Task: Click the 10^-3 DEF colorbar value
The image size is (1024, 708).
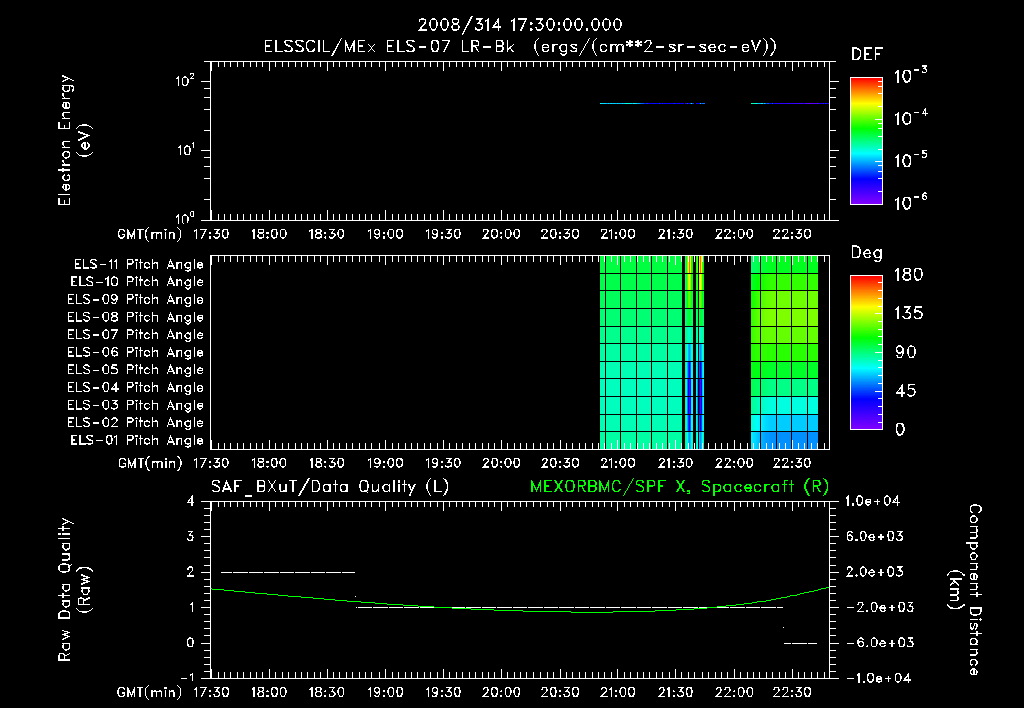Action: 910,76
